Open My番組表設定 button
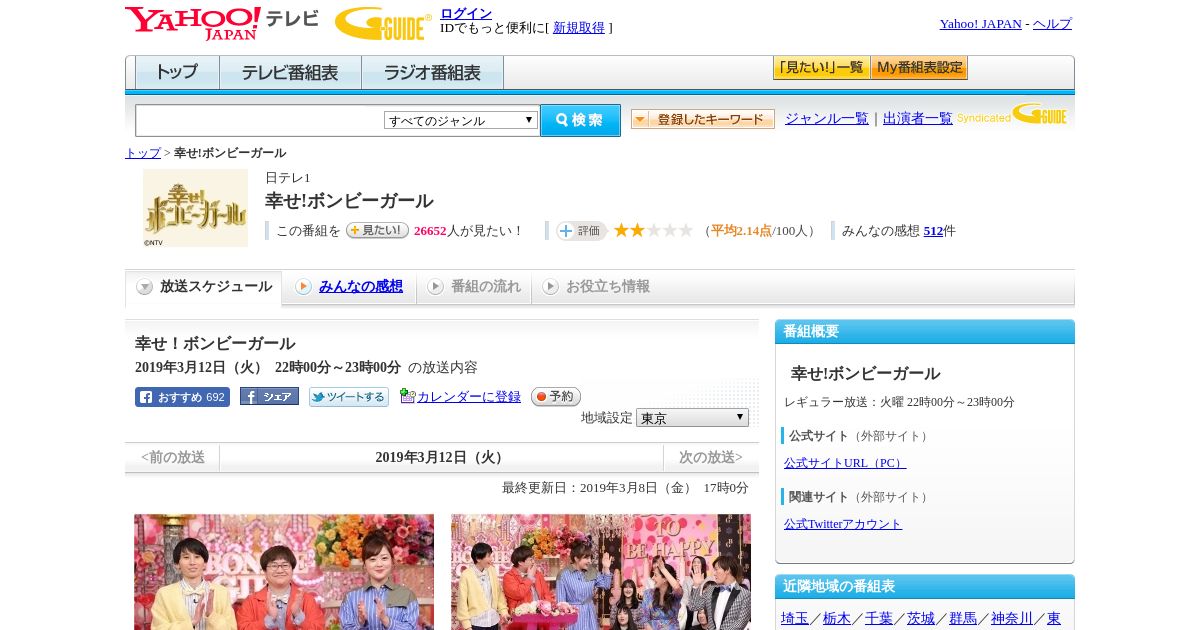This screenshot has height=630, width=1200. (x=919, y=68)
